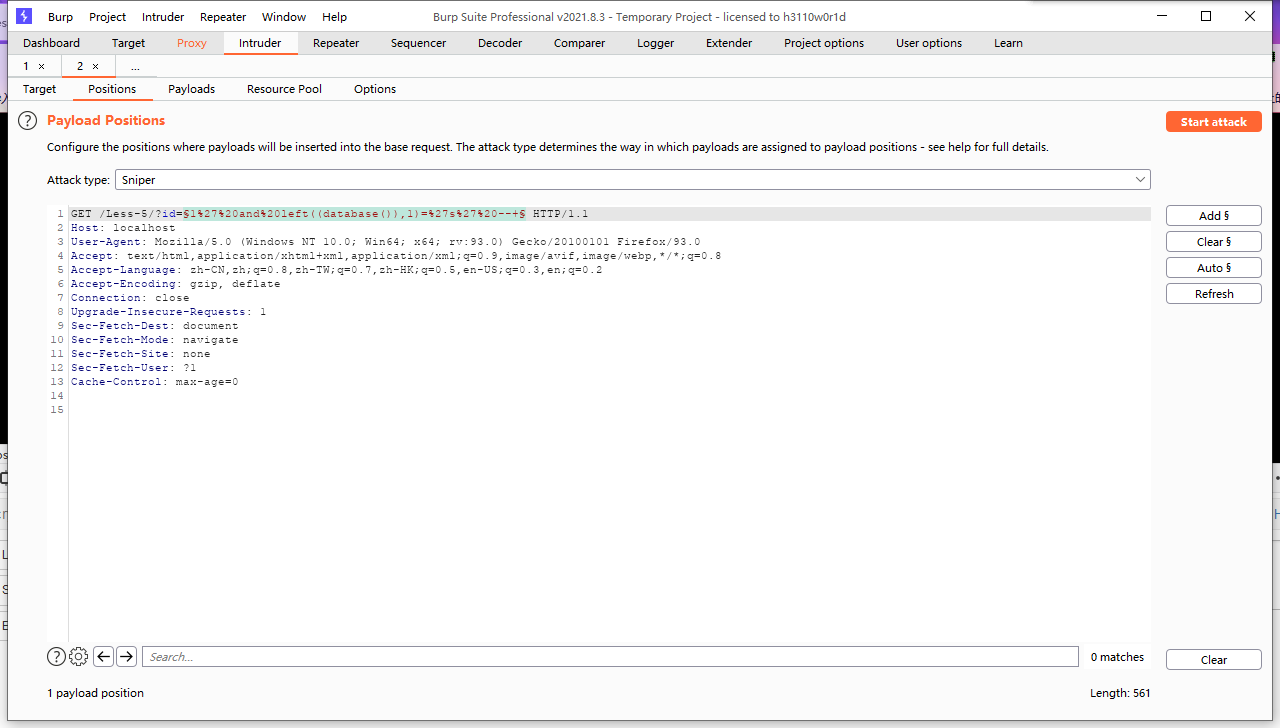Add a new Intruder tab with ellipsis
Image resolution: width=1280 pixels, height=728 pixels.
tap(135, 66)
